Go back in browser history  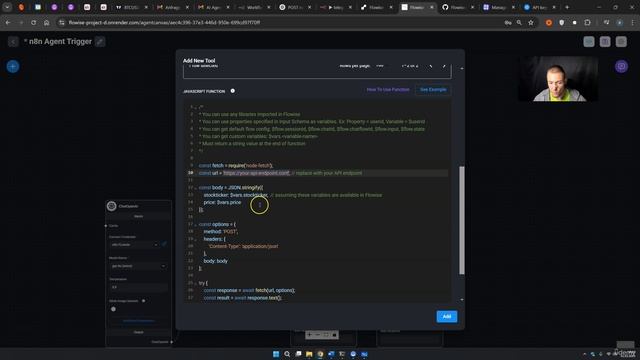tap(8, 22)
